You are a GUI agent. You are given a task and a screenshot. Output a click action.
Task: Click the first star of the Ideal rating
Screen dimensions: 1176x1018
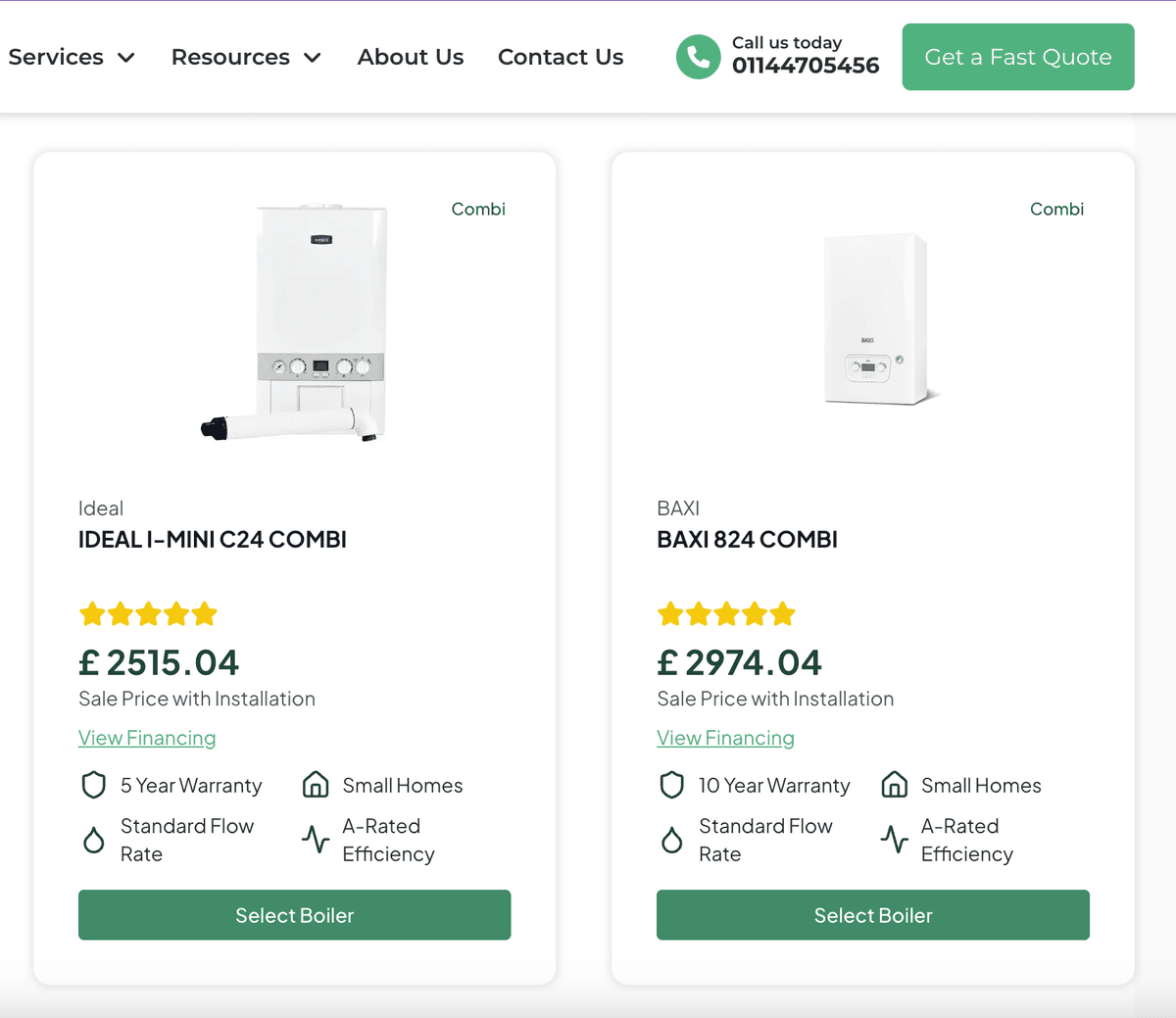[x=92, y=613]
